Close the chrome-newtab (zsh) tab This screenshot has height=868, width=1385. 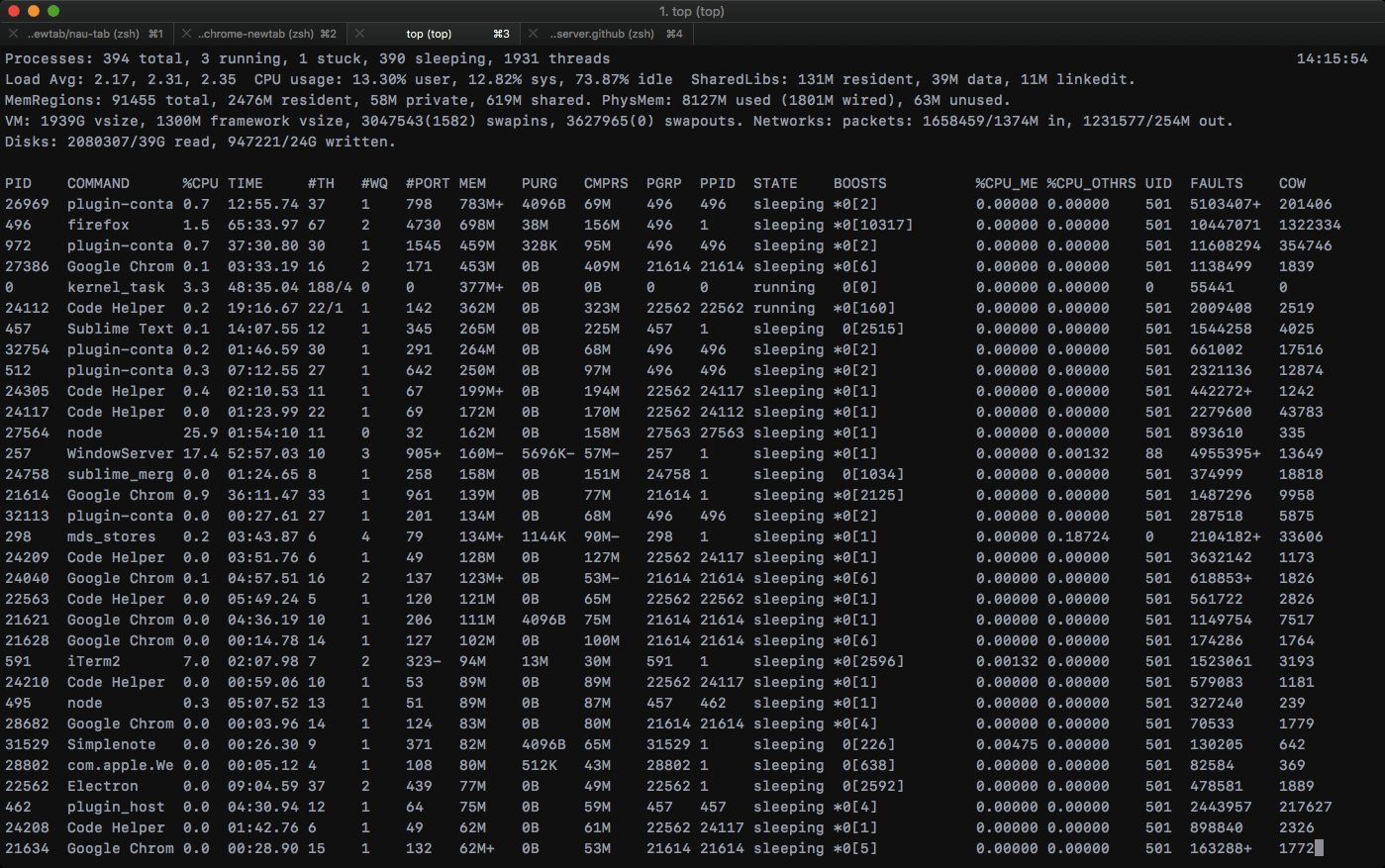pyautogui.click(x=186, y=34)
